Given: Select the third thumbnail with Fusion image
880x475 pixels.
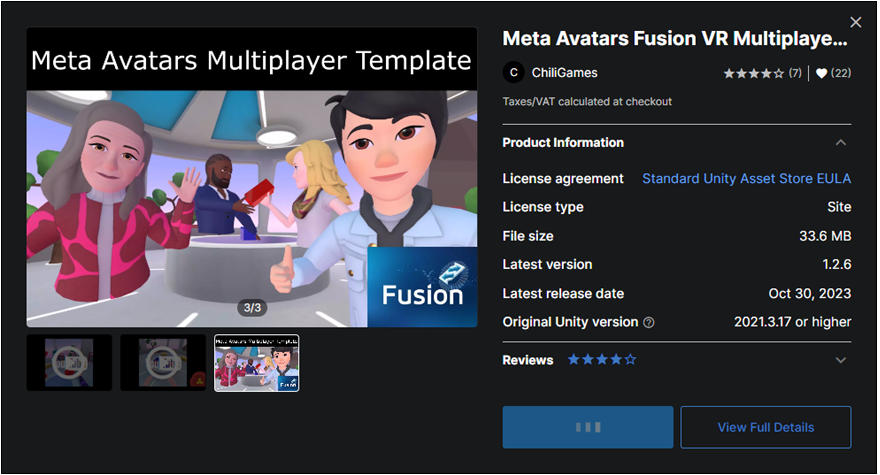Looking at the screenshot, I should [x=256, y=363].
